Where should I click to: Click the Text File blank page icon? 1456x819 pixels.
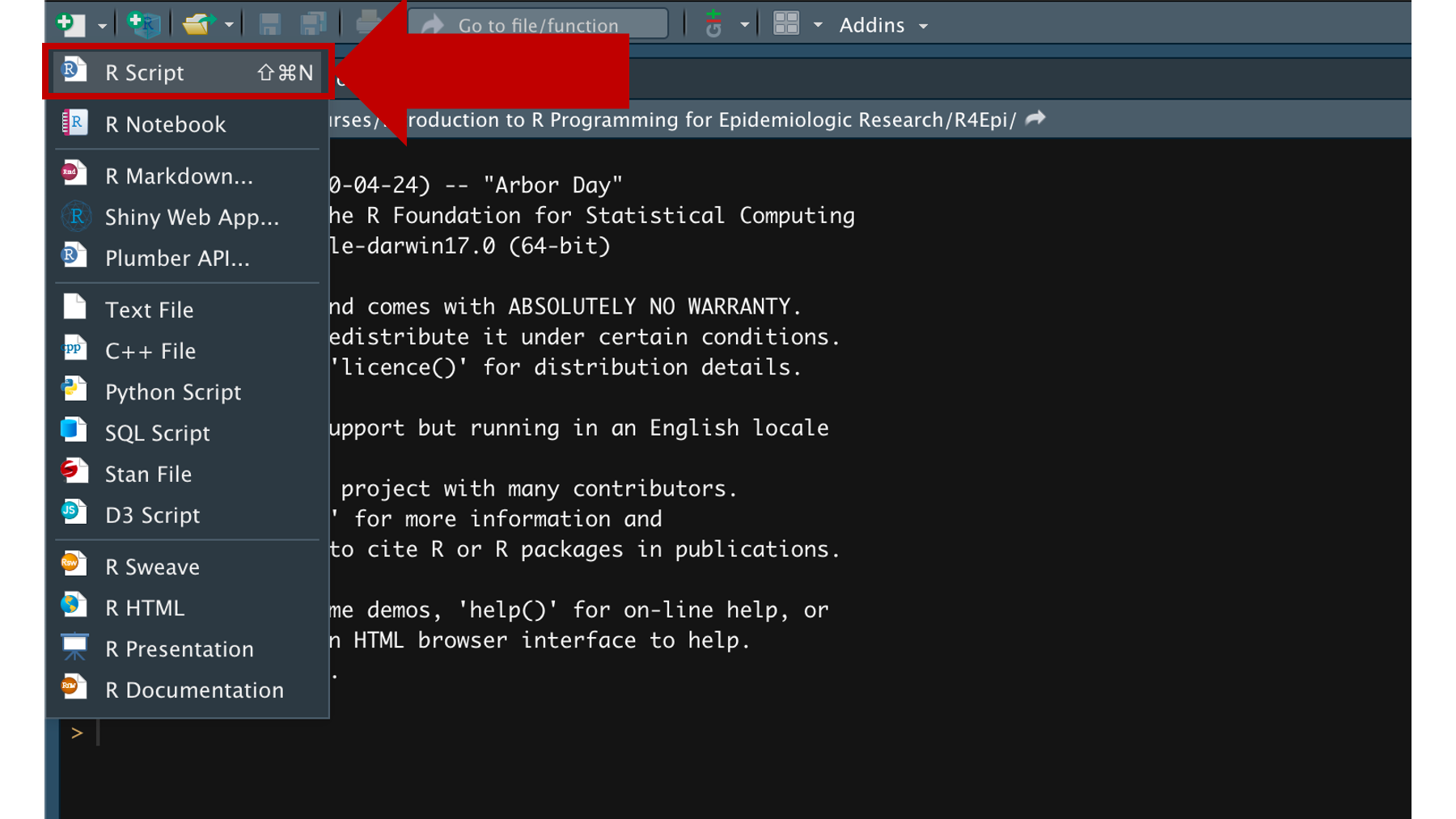pos(74,306)
